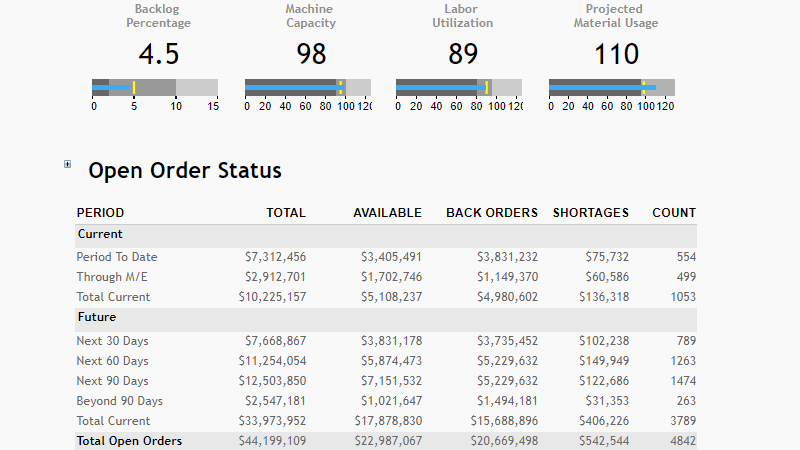Image resolution: width=800 pixels, height=450 pixels.
Task: Select the Labor Utilization bullet graph
Action: pyautogui.click(x=459, y=88)
